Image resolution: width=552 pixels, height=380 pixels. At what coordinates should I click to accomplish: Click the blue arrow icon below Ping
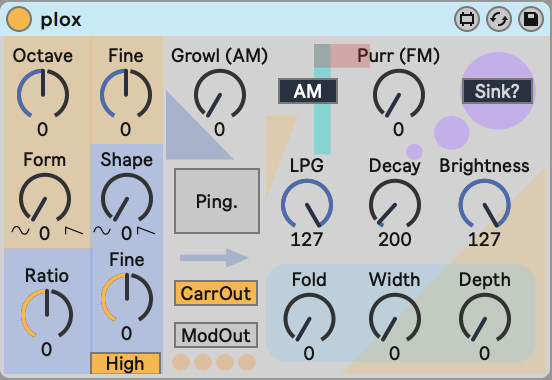point(214,258)
